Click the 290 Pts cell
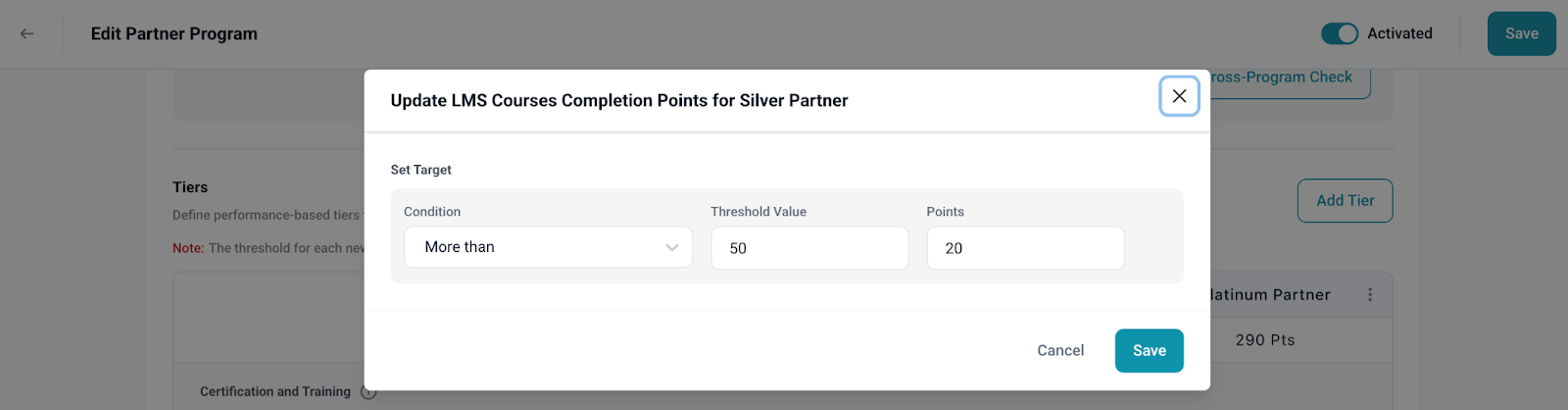 [1265, 339]
